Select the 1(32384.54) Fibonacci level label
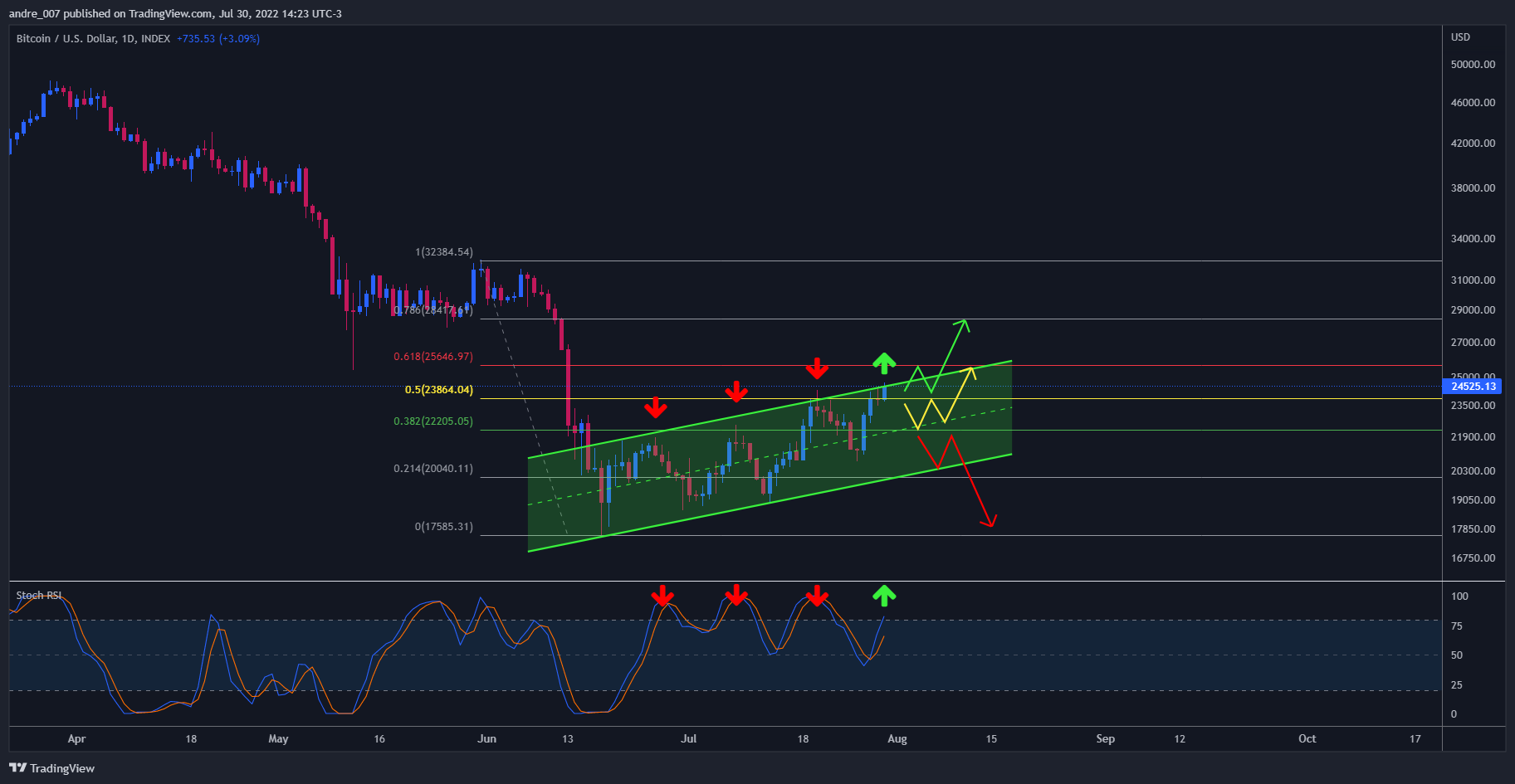The height and width of the screenshot is (784, 1515). coord(444,252)
